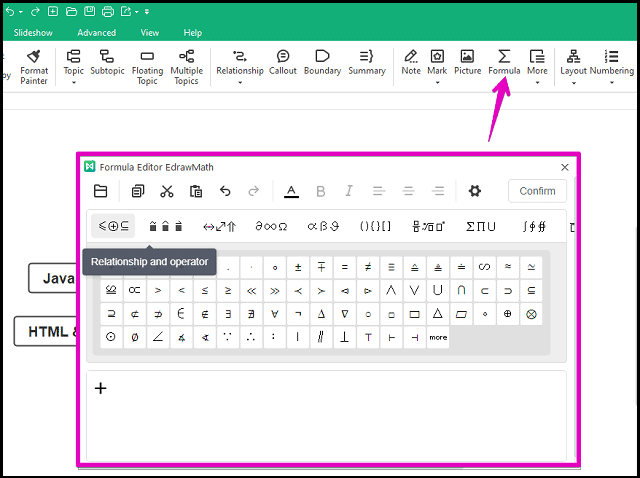640x478 pixels.
Task: Undo in the Formula Editor
Action: 225,191
